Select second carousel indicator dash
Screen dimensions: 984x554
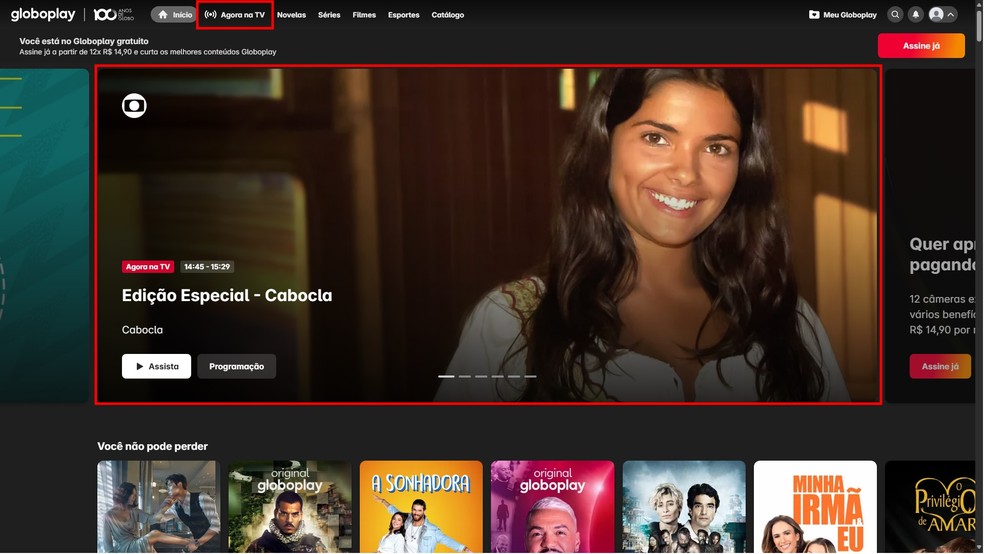(464, 376)
